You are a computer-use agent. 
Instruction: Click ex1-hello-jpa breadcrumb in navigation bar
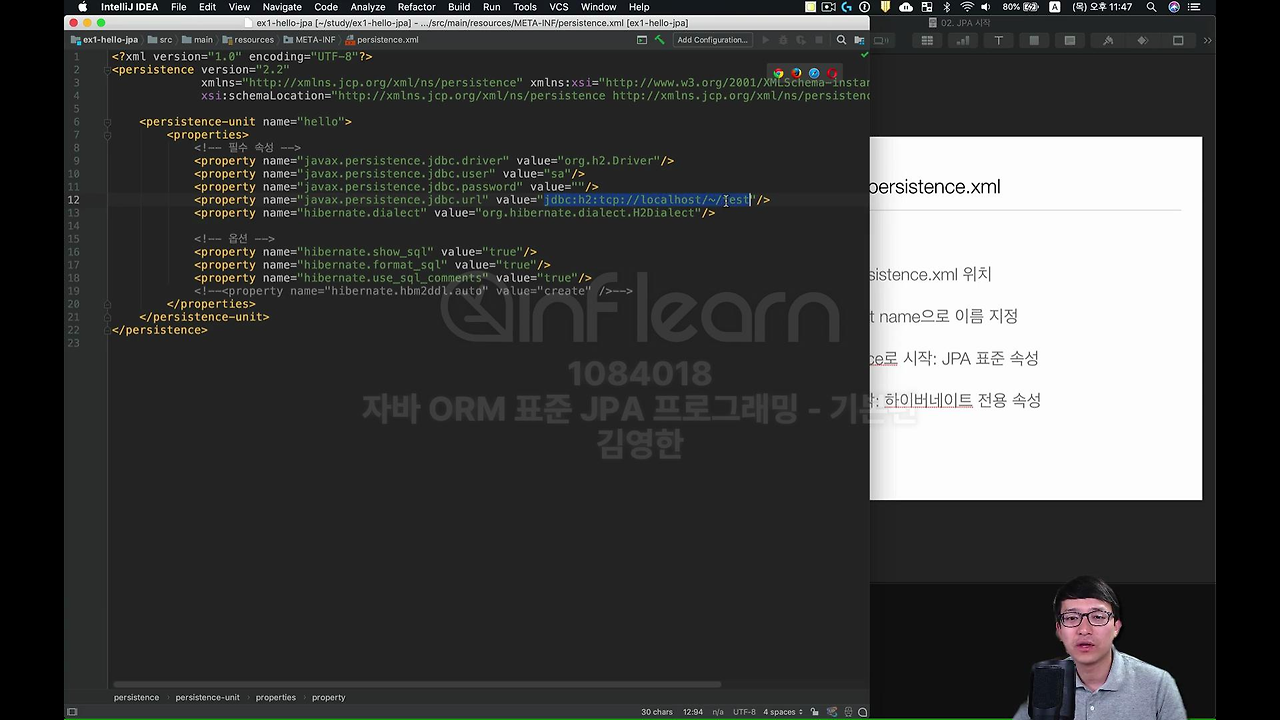[104, 40]
